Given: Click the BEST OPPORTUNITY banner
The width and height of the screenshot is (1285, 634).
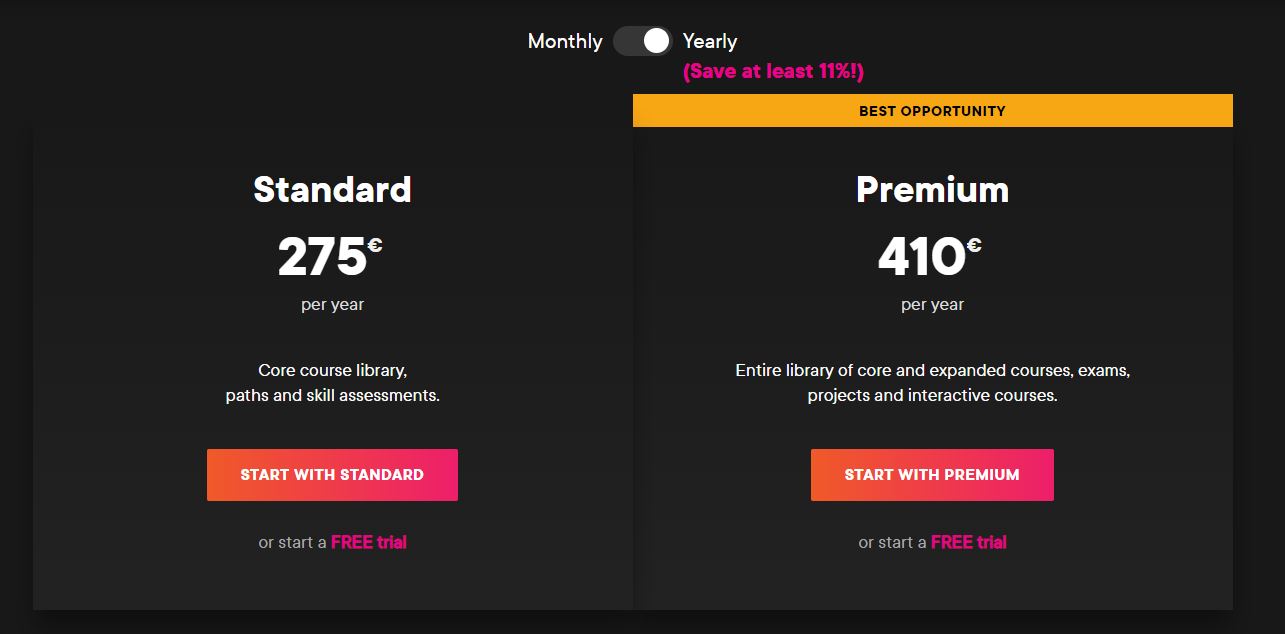Looking at the screenshot, I should 933,111.
